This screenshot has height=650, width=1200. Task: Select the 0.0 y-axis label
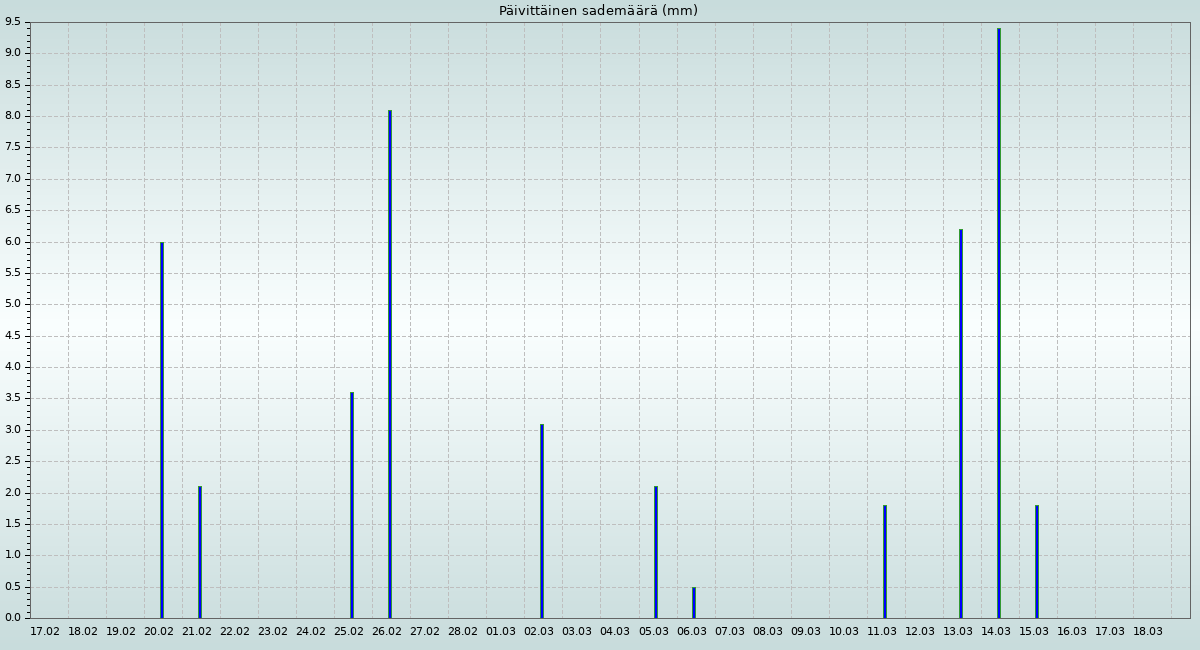tap(13, 618)
